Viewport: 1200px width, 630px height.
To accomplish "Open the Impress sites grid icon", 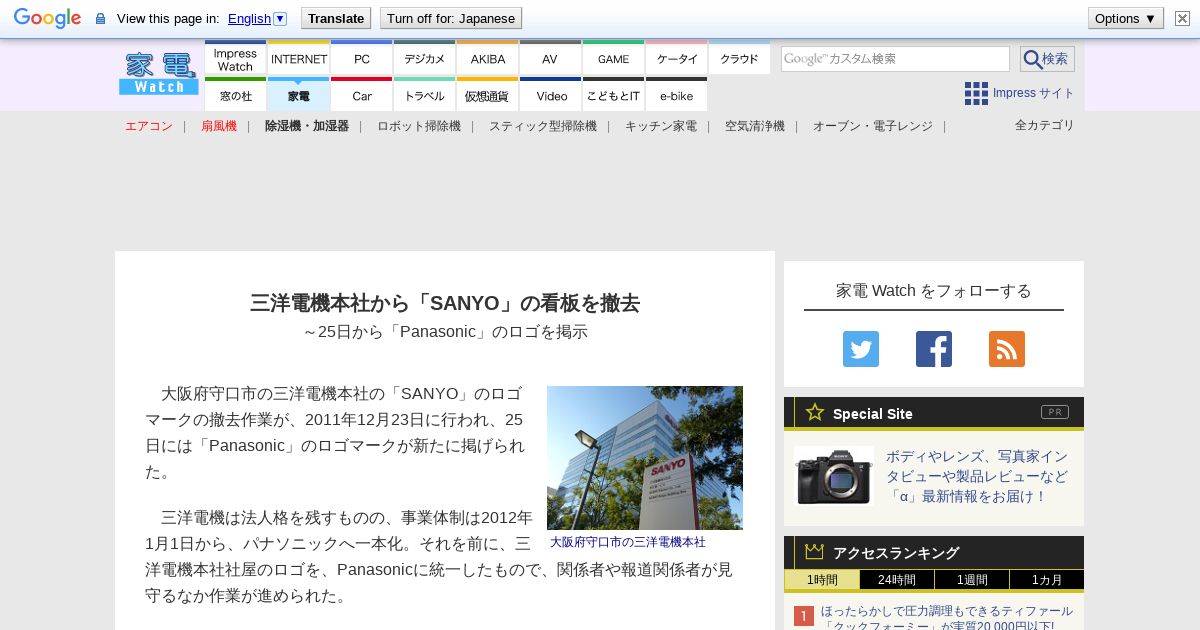I will 976,93.
